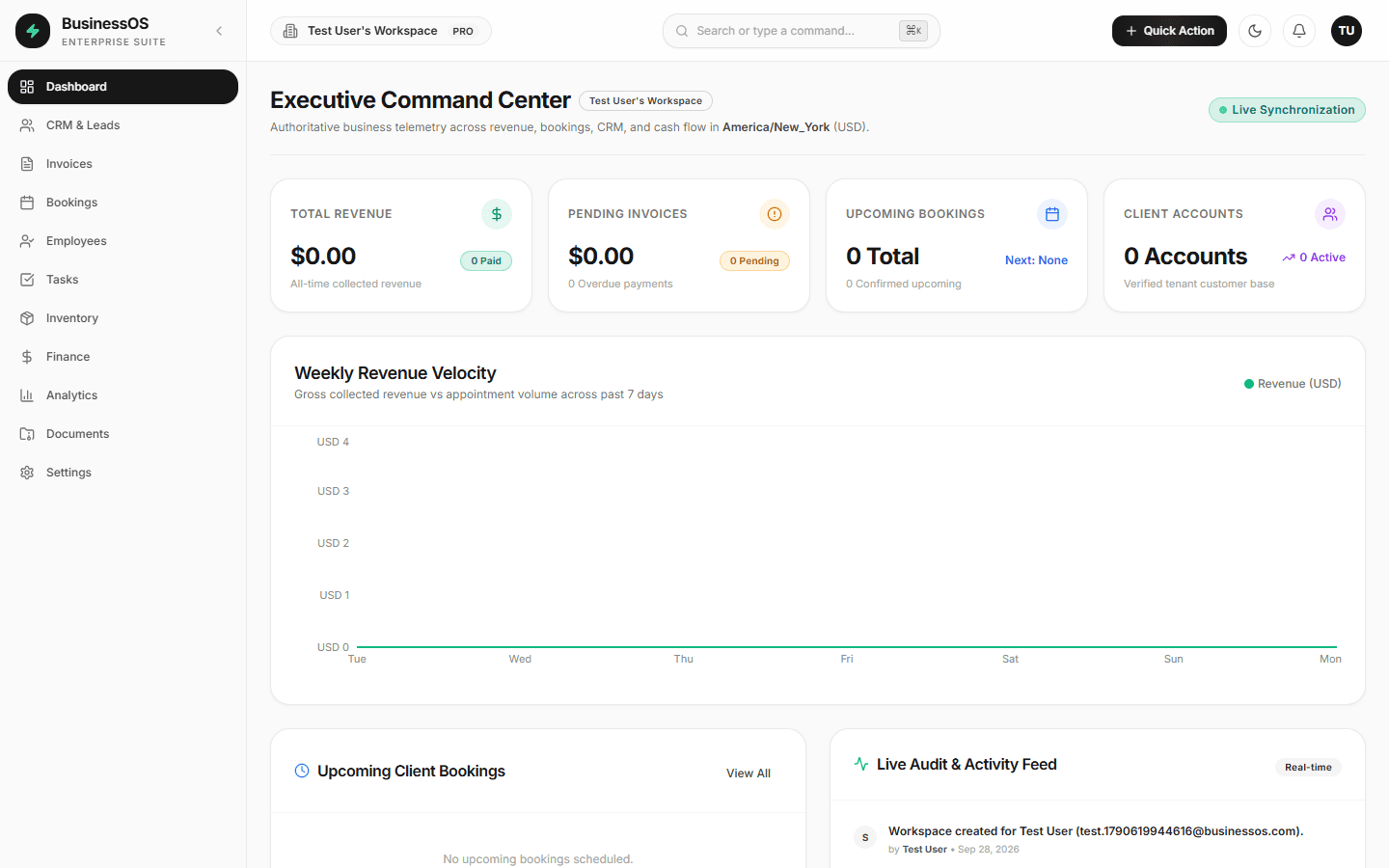Click the 0 Active trend indicator
1389x868 pixels.
pyautogui.click(x=1314, y=258)
